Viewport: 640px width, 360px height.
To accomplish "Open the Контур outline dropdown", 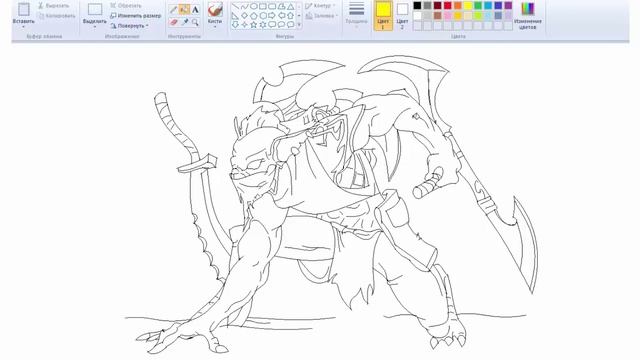I will pyautogui.click(x=321, y=6).
